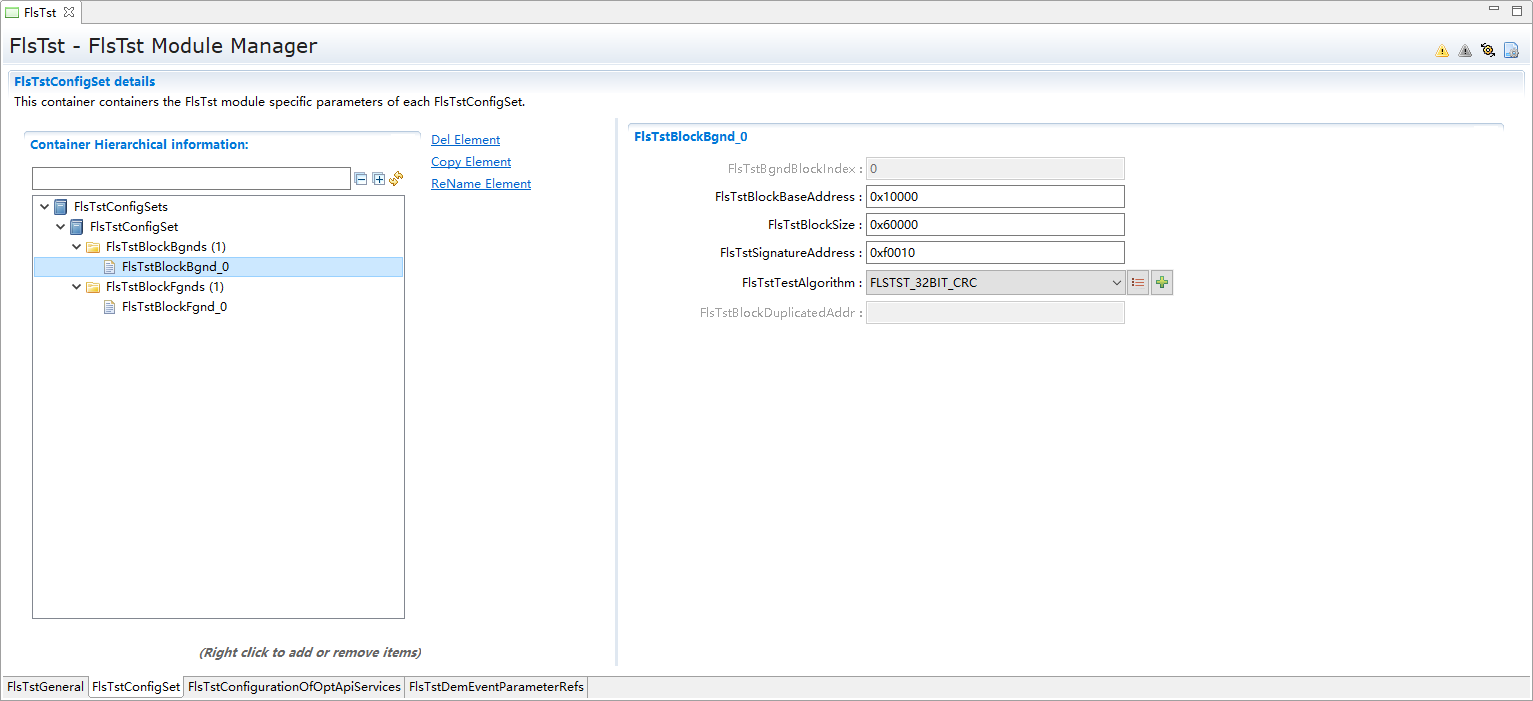Collapse the FlsTstBlockFgnds folder

click(x=77, y=287)
